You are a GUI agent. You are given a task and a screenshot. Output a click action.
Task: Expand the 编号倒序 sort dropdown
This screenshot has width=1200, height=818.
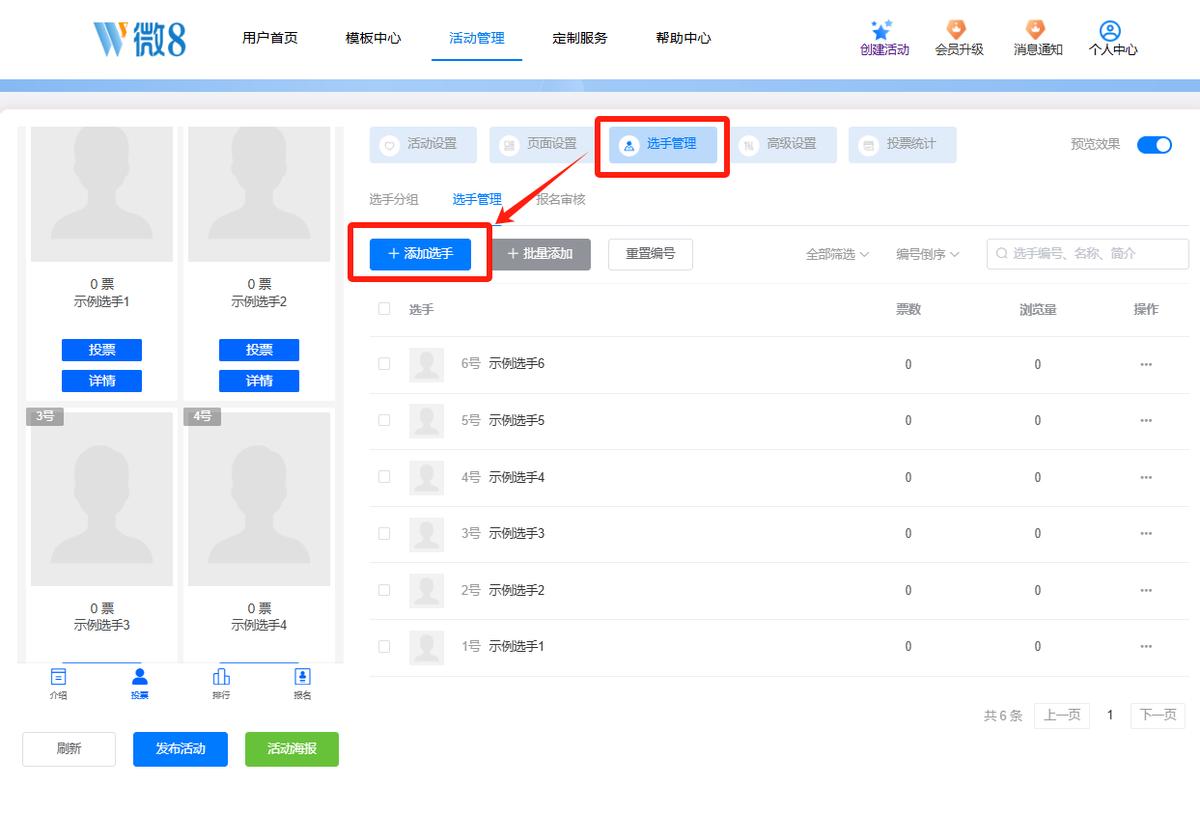[927, 255]
